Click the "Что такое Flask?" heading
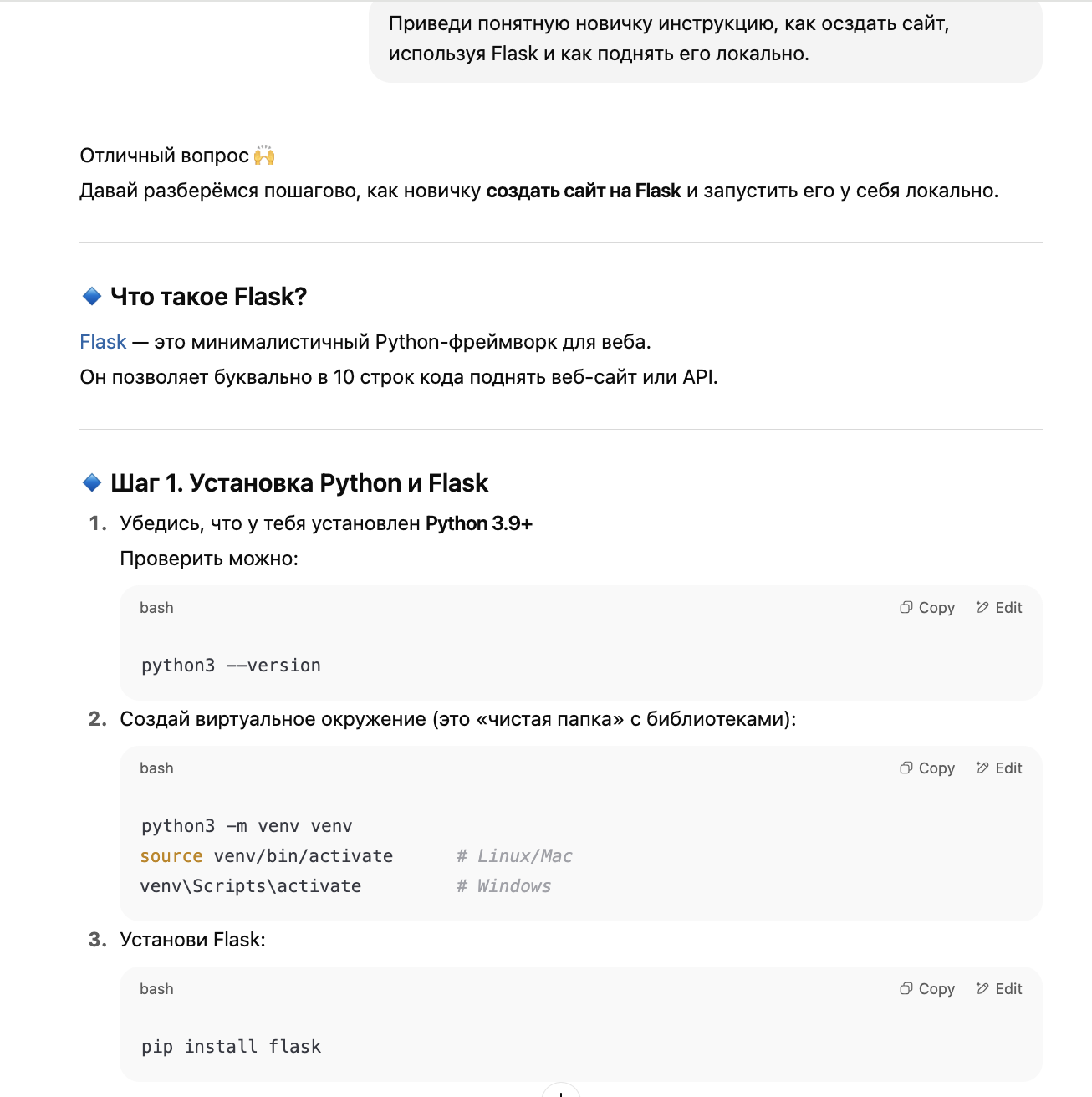Image resolution: width=1092 pixels, height=1097 pixels. [208, 297]
